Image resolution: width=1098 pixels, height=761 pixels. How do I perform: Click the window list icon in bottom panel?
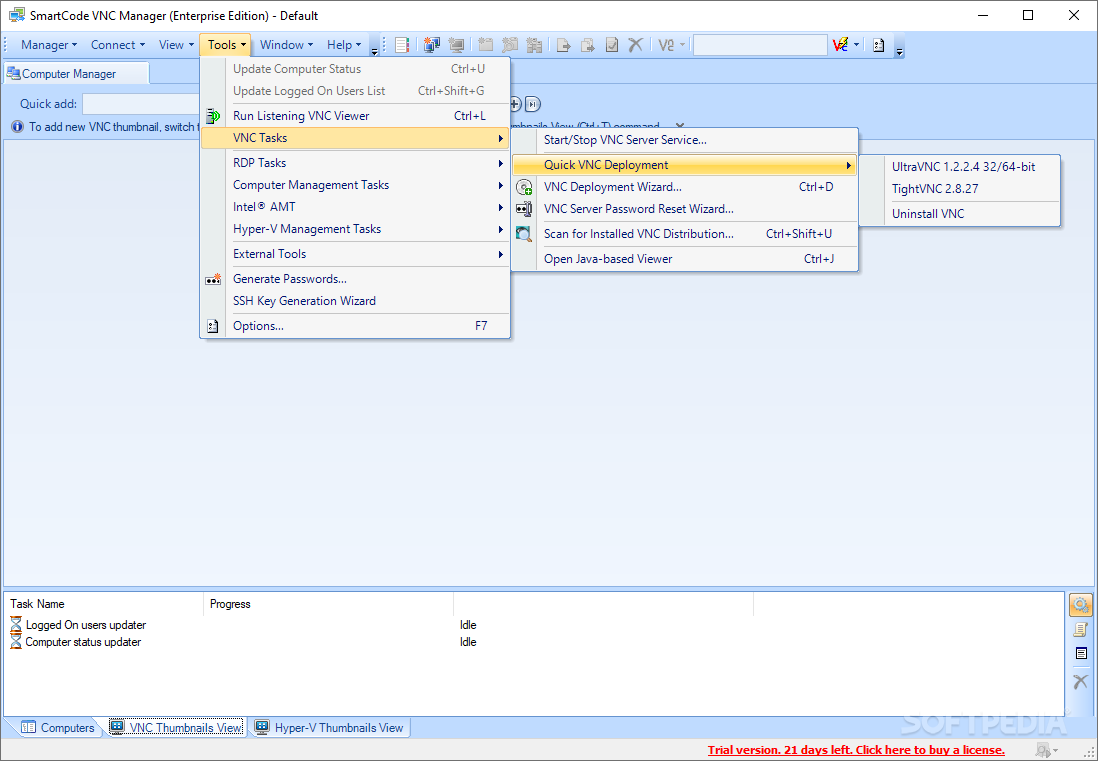(1080, 654)
